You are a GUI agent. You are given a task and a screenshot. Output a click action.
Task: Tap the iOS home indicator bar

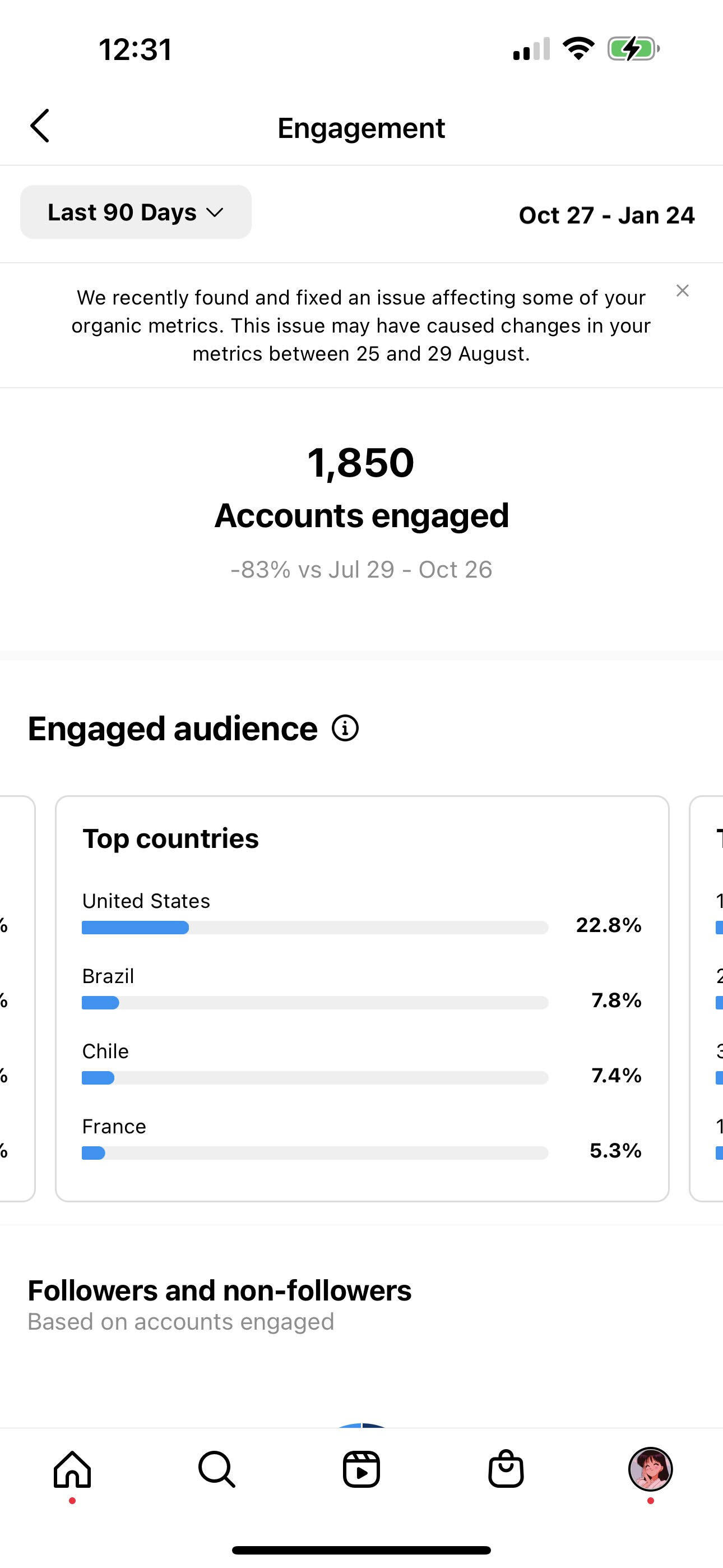[x=361, y=1549]
